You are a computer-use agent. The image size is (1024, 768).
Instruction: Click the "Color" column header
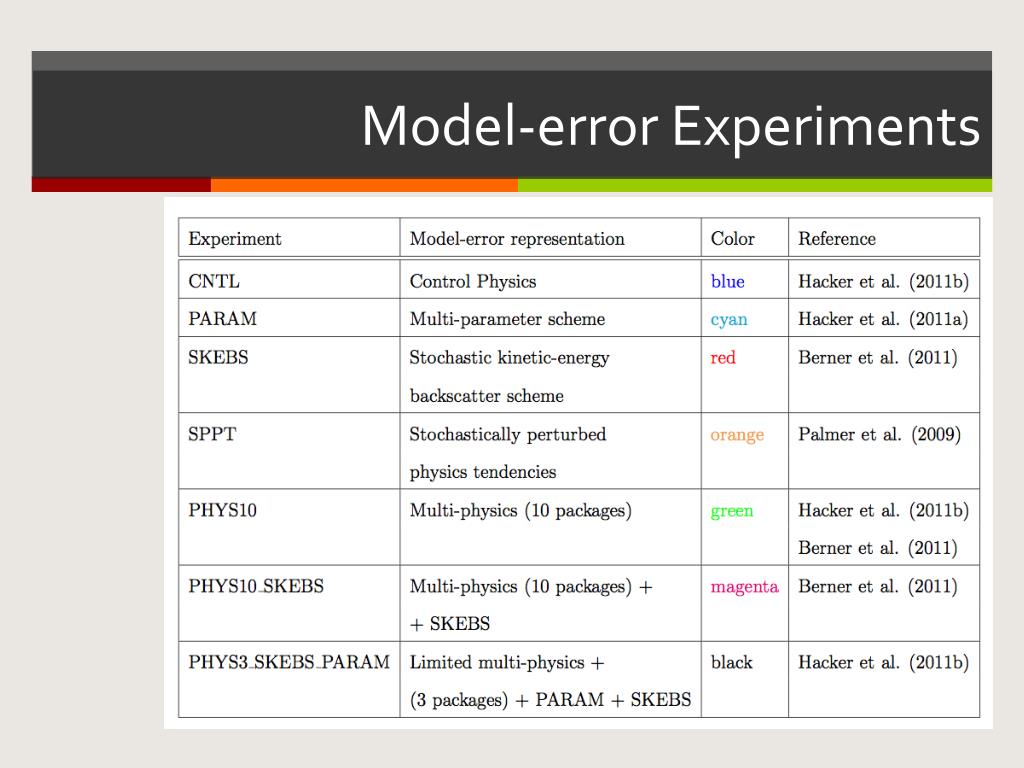(x=733, y=239)
